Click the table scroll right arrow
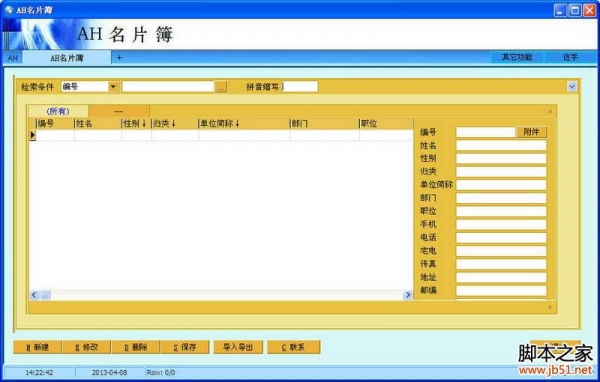The image size is (600, 382). coord(408,295)
